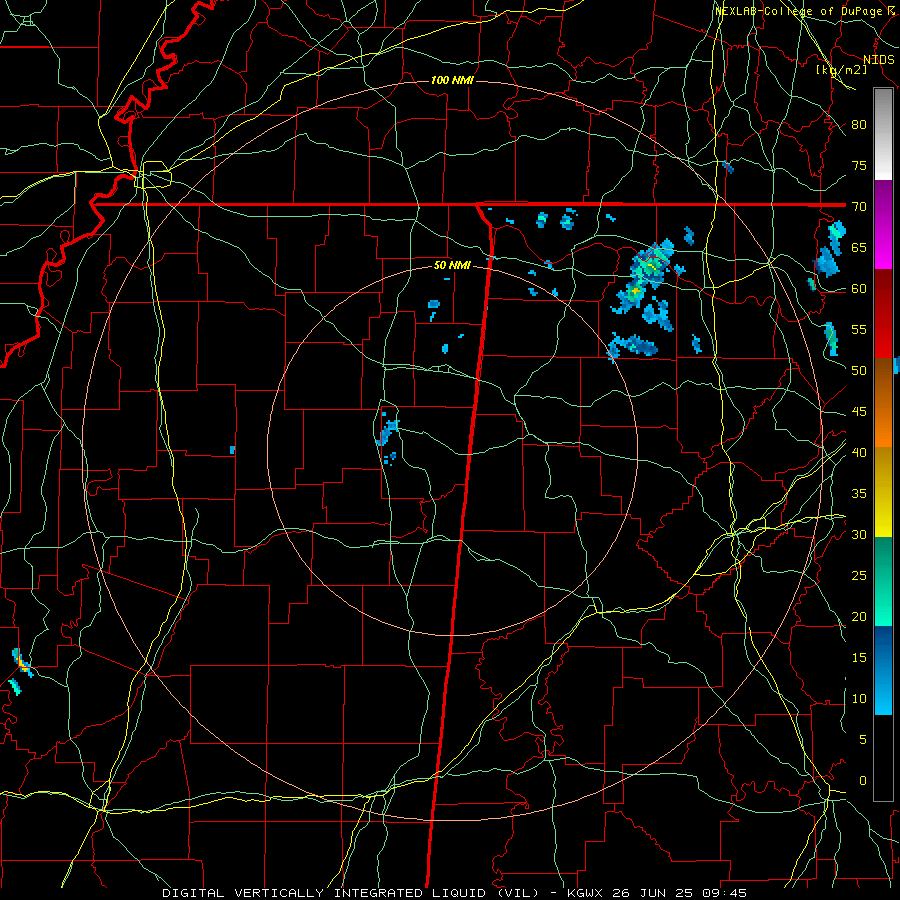The height and width of the screenshot is (900, 900).
Task: Click the NIDS label
Action: click(x=878, y=60)
